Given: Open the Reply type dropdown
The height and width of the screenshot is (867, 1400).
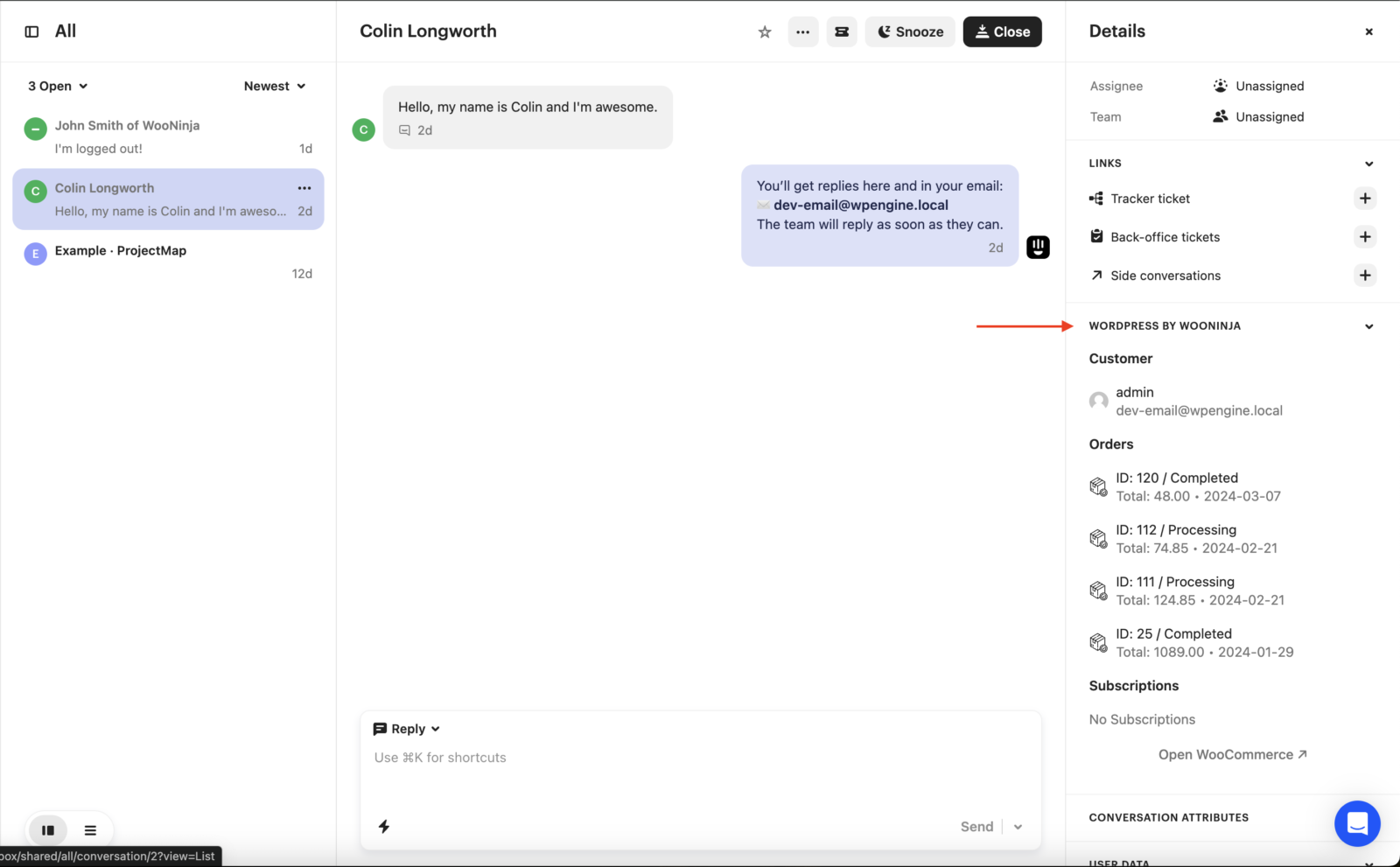Looking at the screenshot, I should [x=407, y=729].
